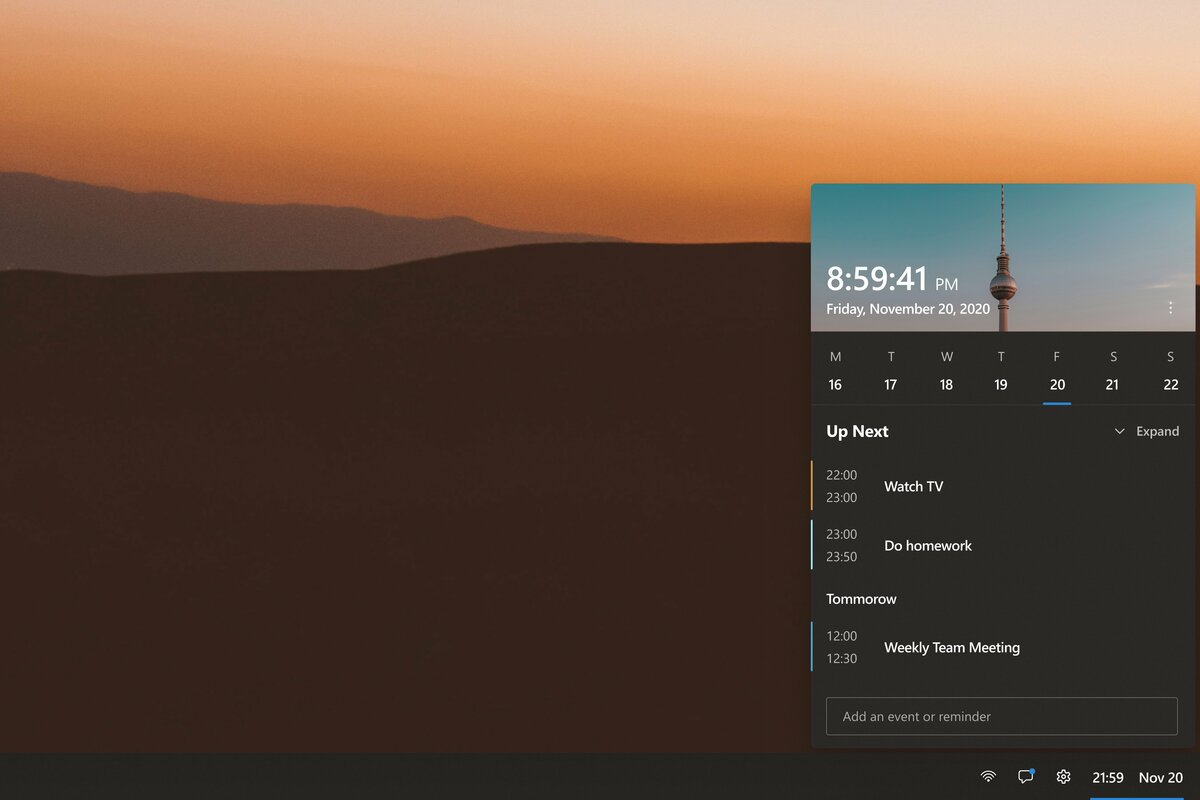Open the Weekly Team Meeting event
1200x800 pixels.
(1003, 647)
